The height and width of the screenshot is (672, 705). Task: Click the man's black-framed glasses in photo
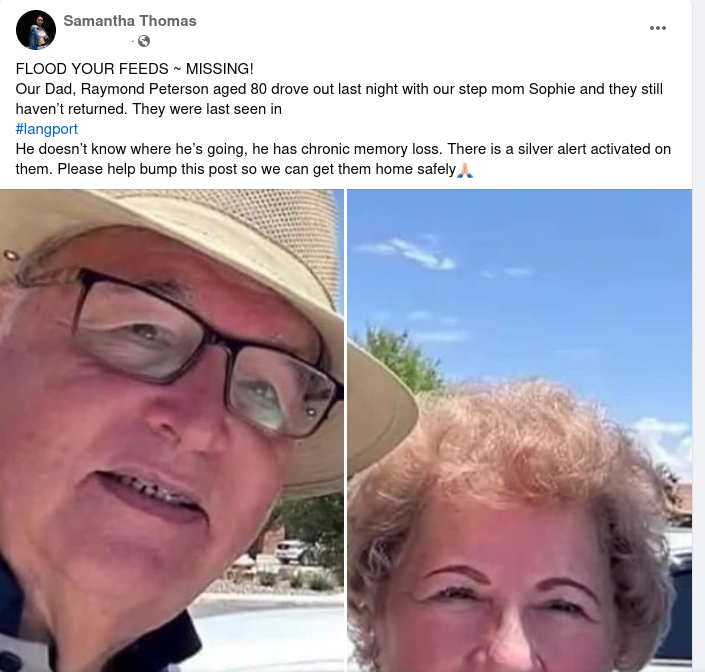[207, 353]
